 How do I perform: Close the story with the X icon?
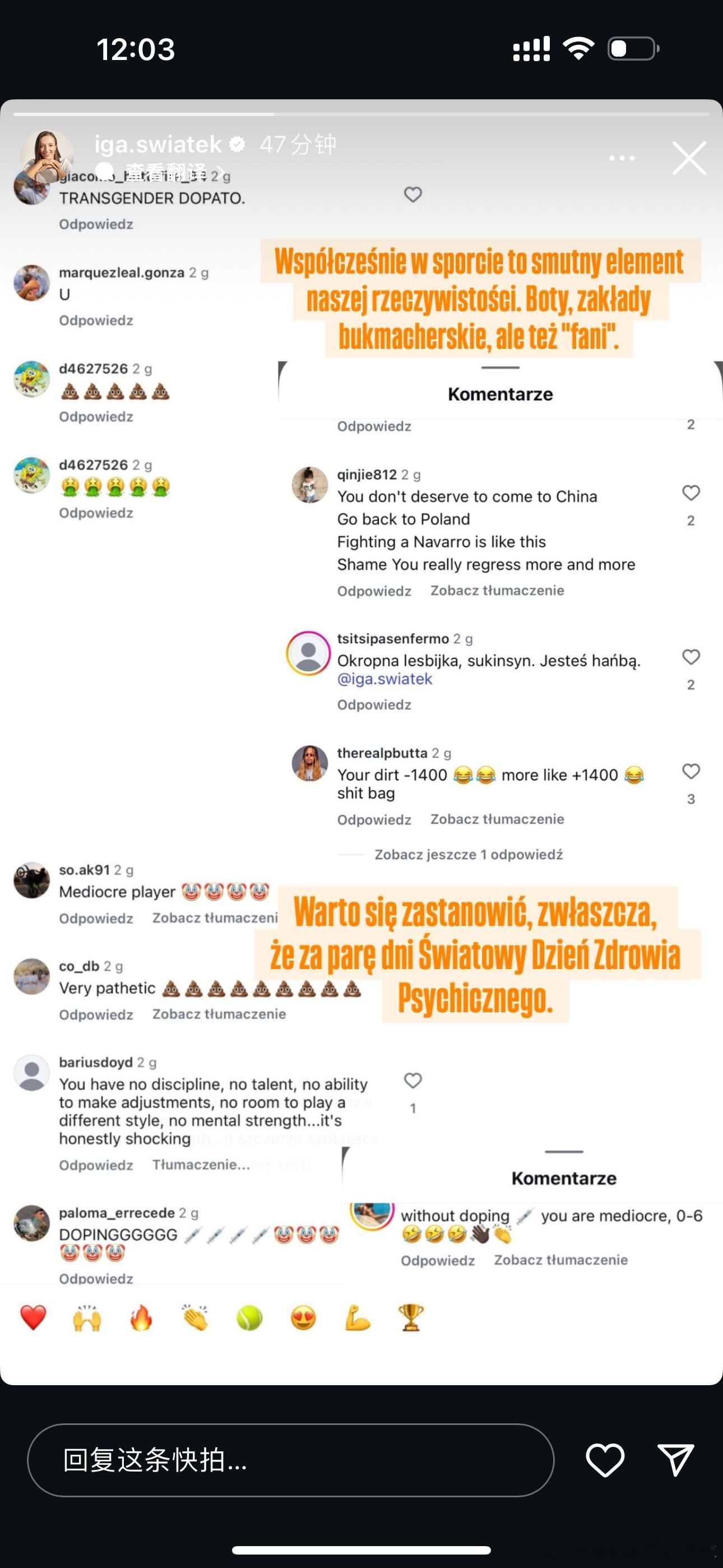point(689,158)
